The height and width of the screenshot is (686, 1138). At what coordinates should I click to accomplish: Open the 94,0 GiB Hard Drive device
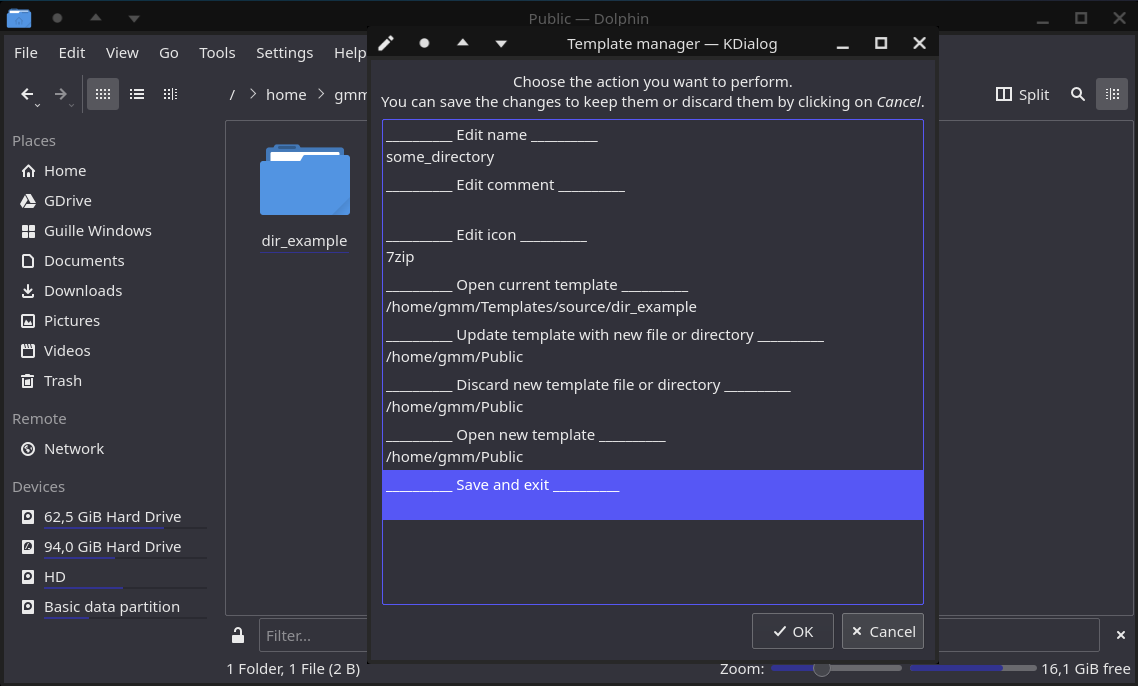coord(110,547)
